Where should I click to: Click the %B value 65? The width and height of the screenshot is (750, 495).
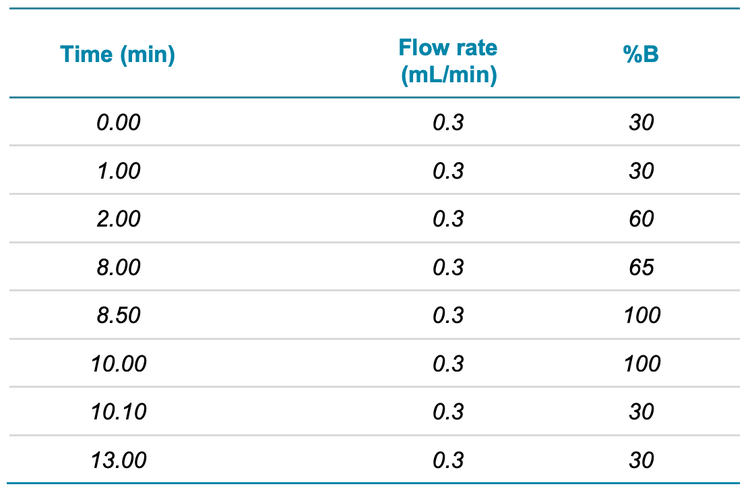pyautogui.click(x=641, y=268)
